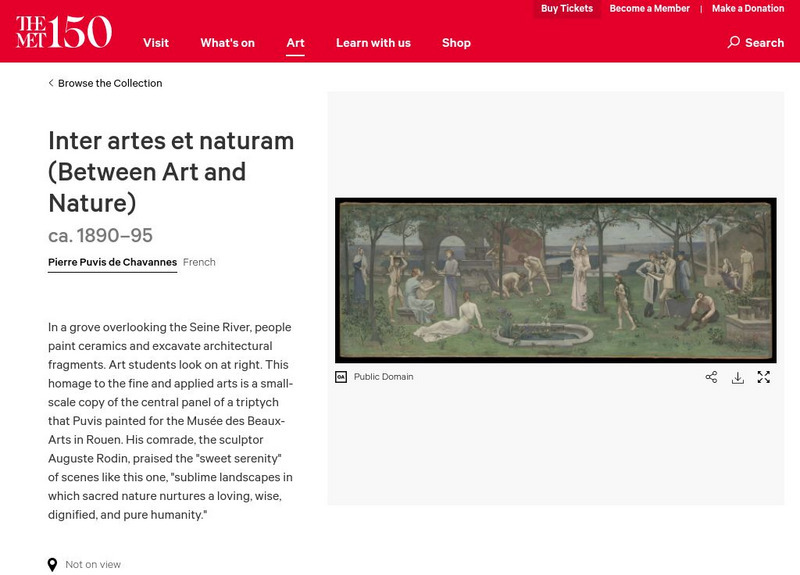Image resolution: width=800 pixels, height=575 pixels.
Task: Click the French nationality text
Action: [199, 262]
